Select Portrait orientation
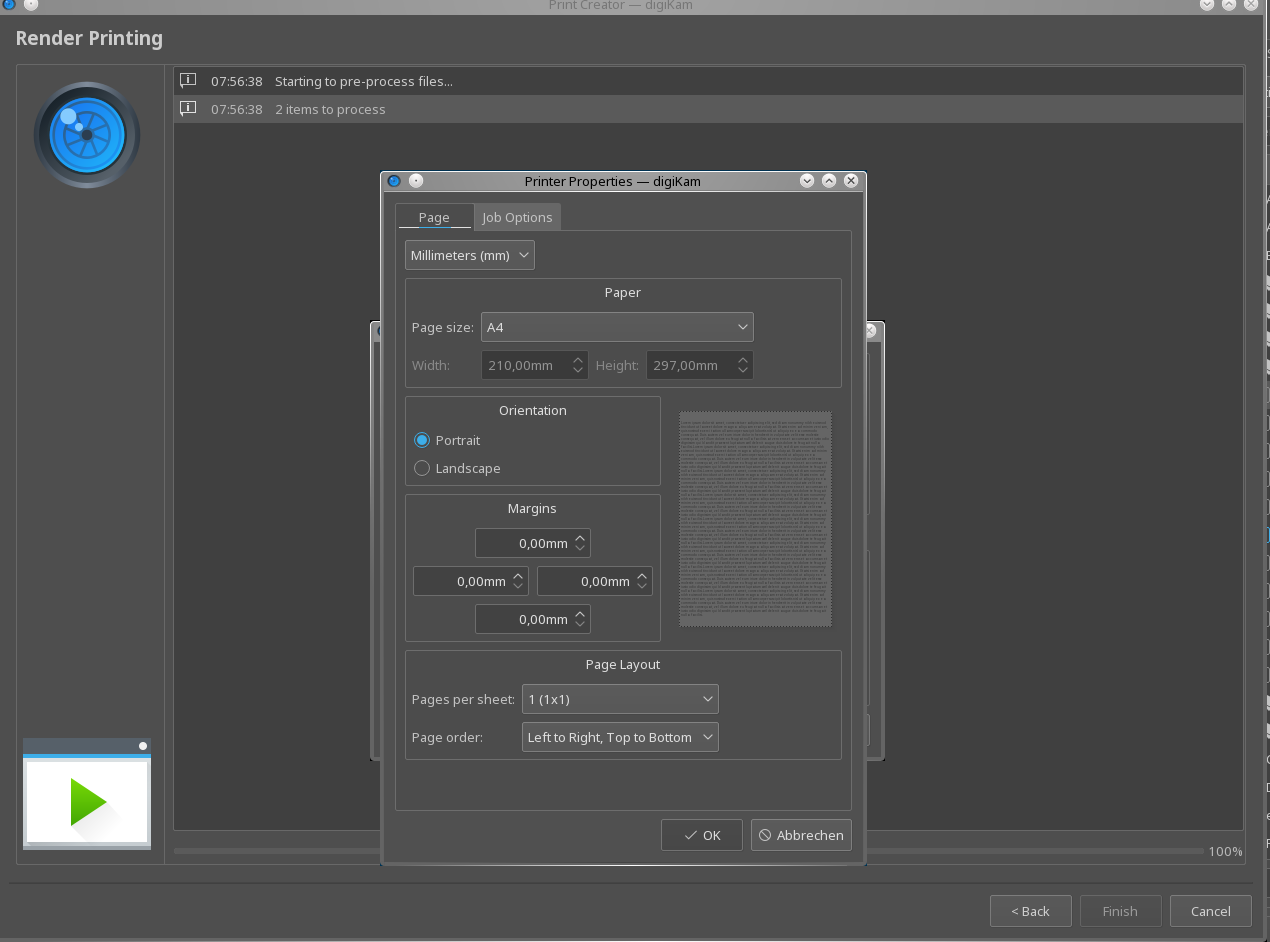 [422, 440]
